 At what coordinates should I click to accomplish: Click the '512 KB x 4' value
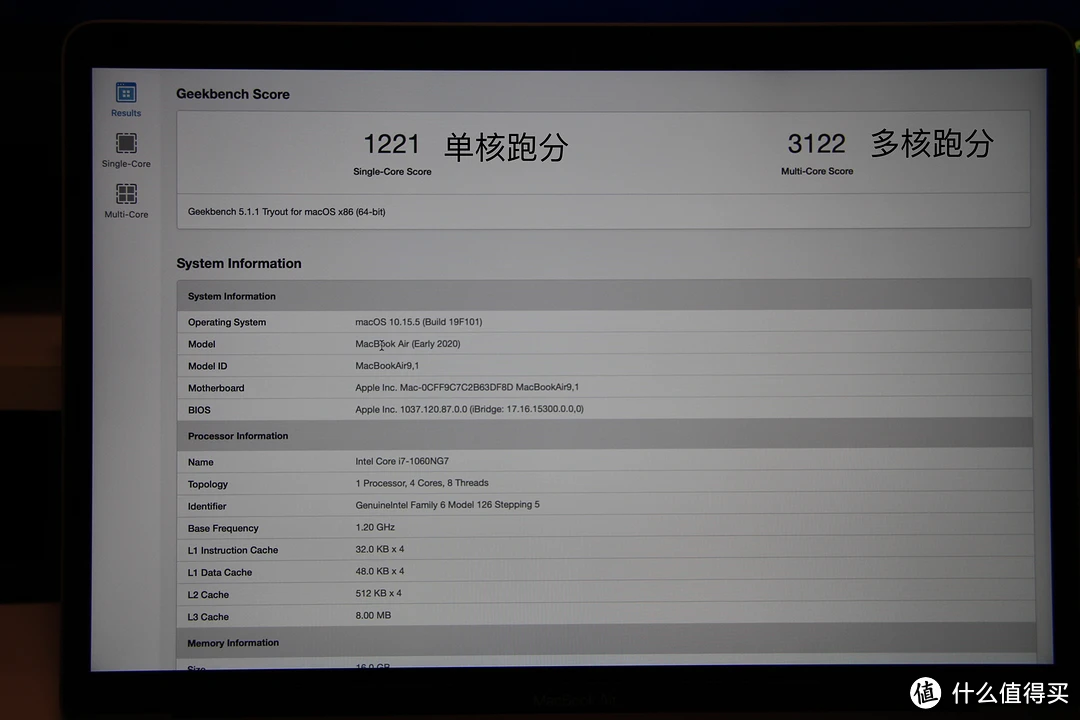pyautogui.click(x=378, y=593)
